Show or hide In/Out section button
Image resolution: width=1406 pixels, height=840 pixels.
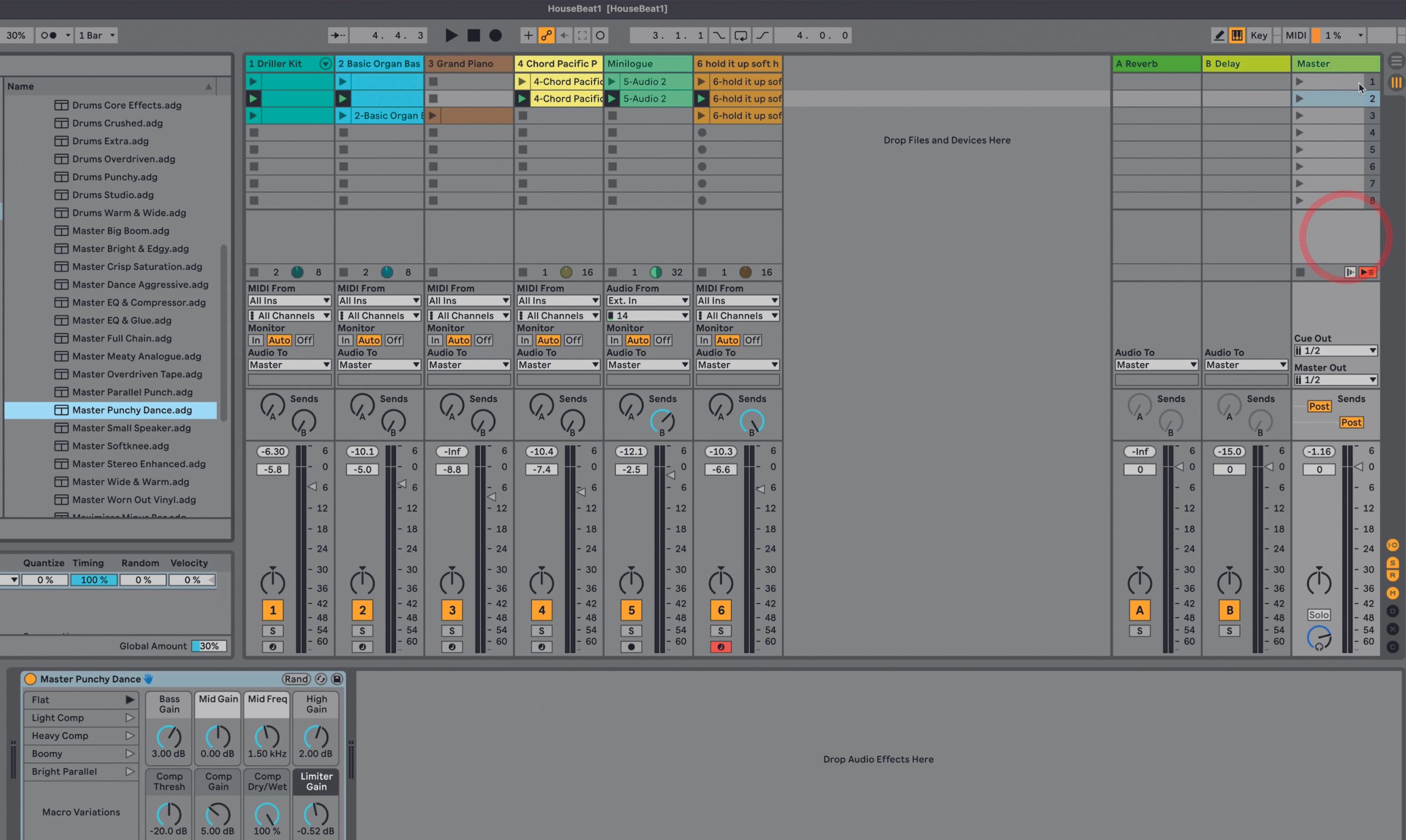point(1392,545)
